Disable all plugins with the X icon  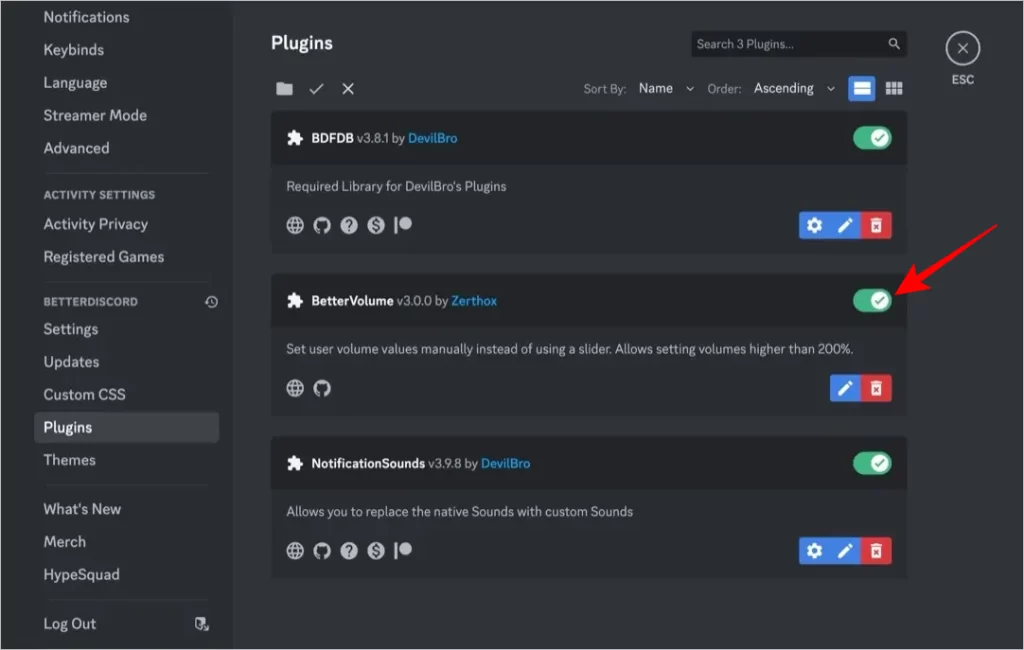(348, 89)
